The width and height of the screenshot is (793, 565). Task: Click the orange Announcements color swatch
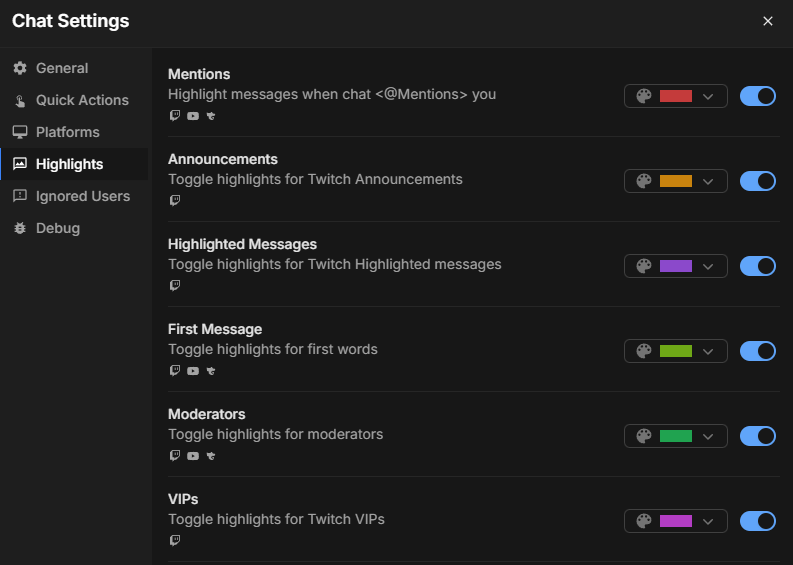point(676,181)
